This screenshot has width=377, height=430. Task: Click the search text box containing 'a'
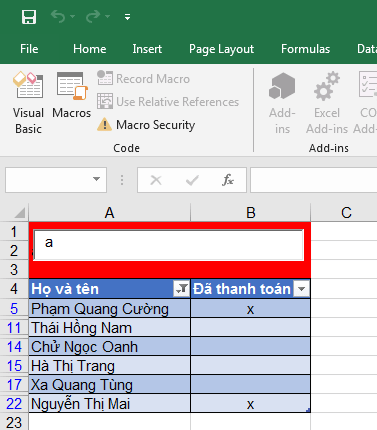(x=168, y=245)
